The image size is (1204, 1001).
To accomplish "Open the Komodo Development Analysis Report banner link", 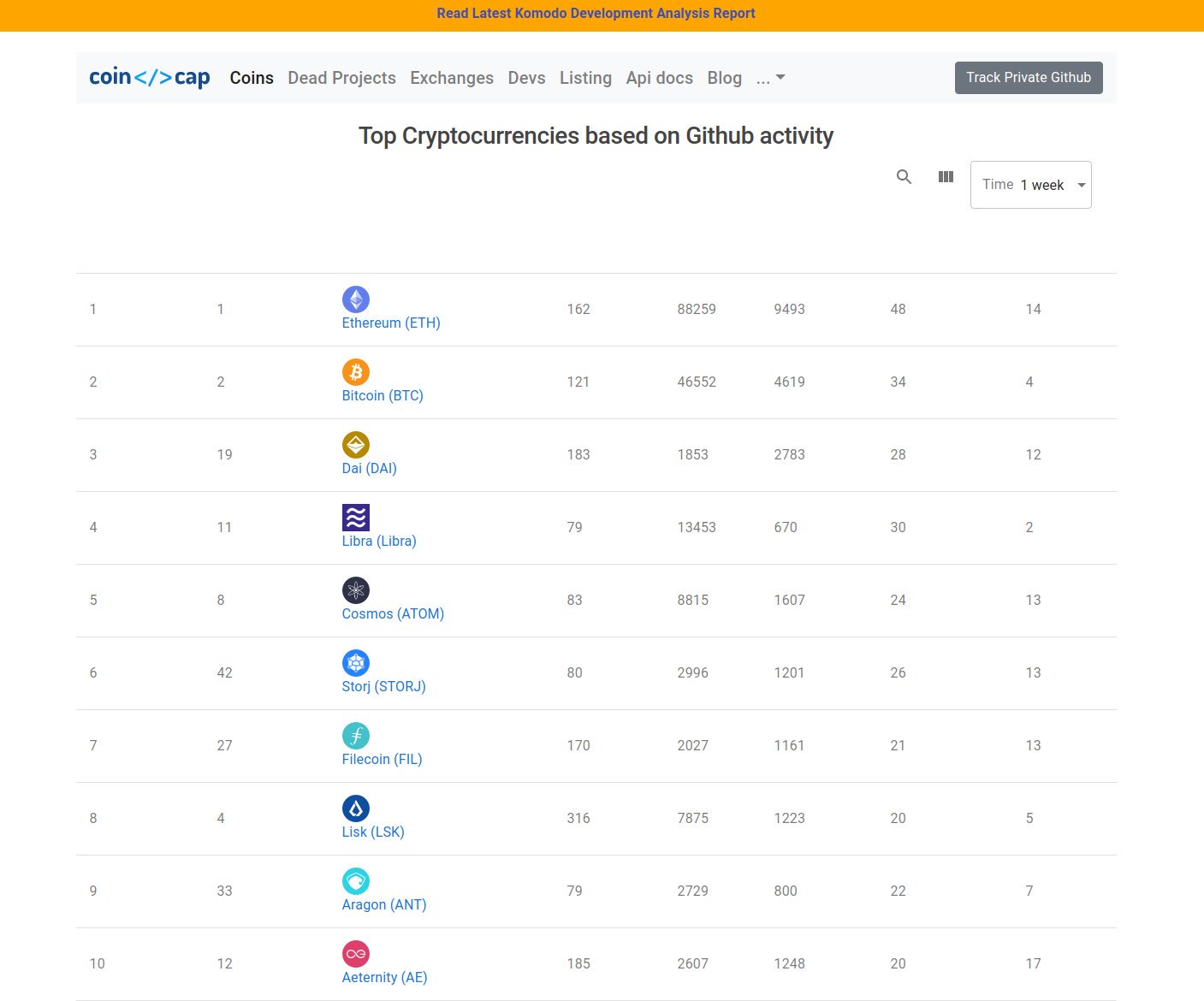I will [x=596, y=14].
